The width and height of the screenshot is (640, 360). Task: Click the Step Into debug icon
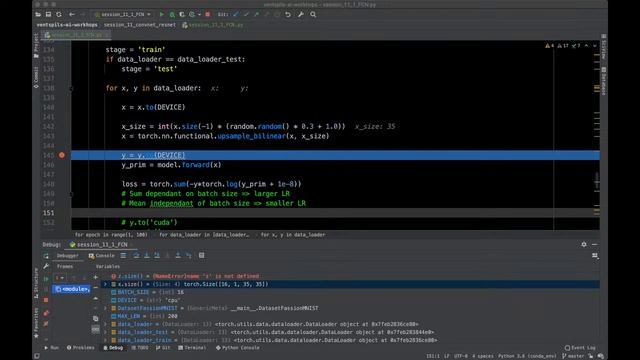147,256
